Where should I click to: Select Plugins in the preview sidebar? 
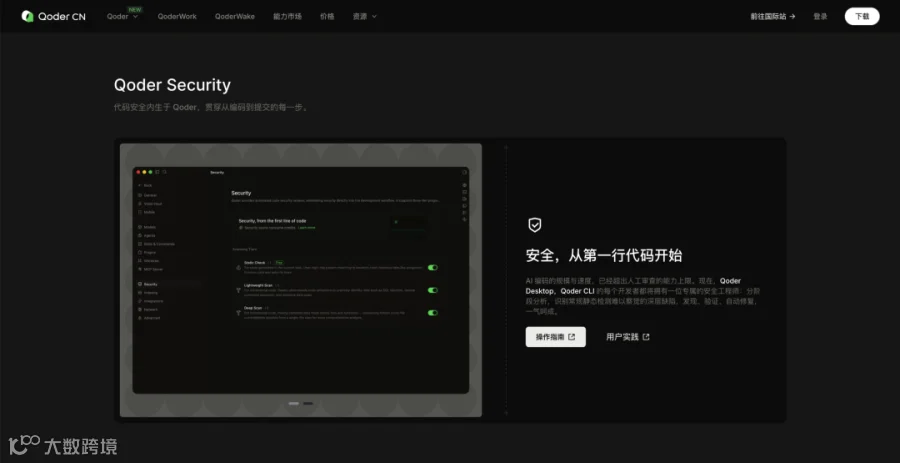[x=147, y=252]
